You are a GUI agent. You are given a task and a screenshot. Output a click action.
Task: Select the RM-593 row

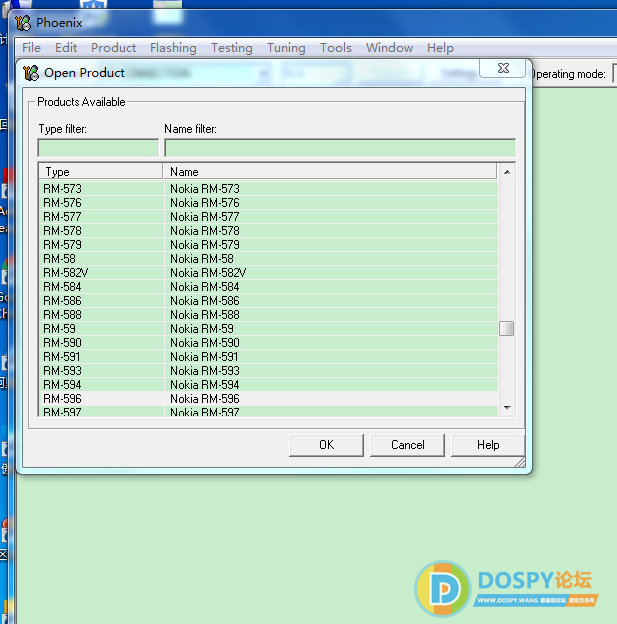point(268,370)
